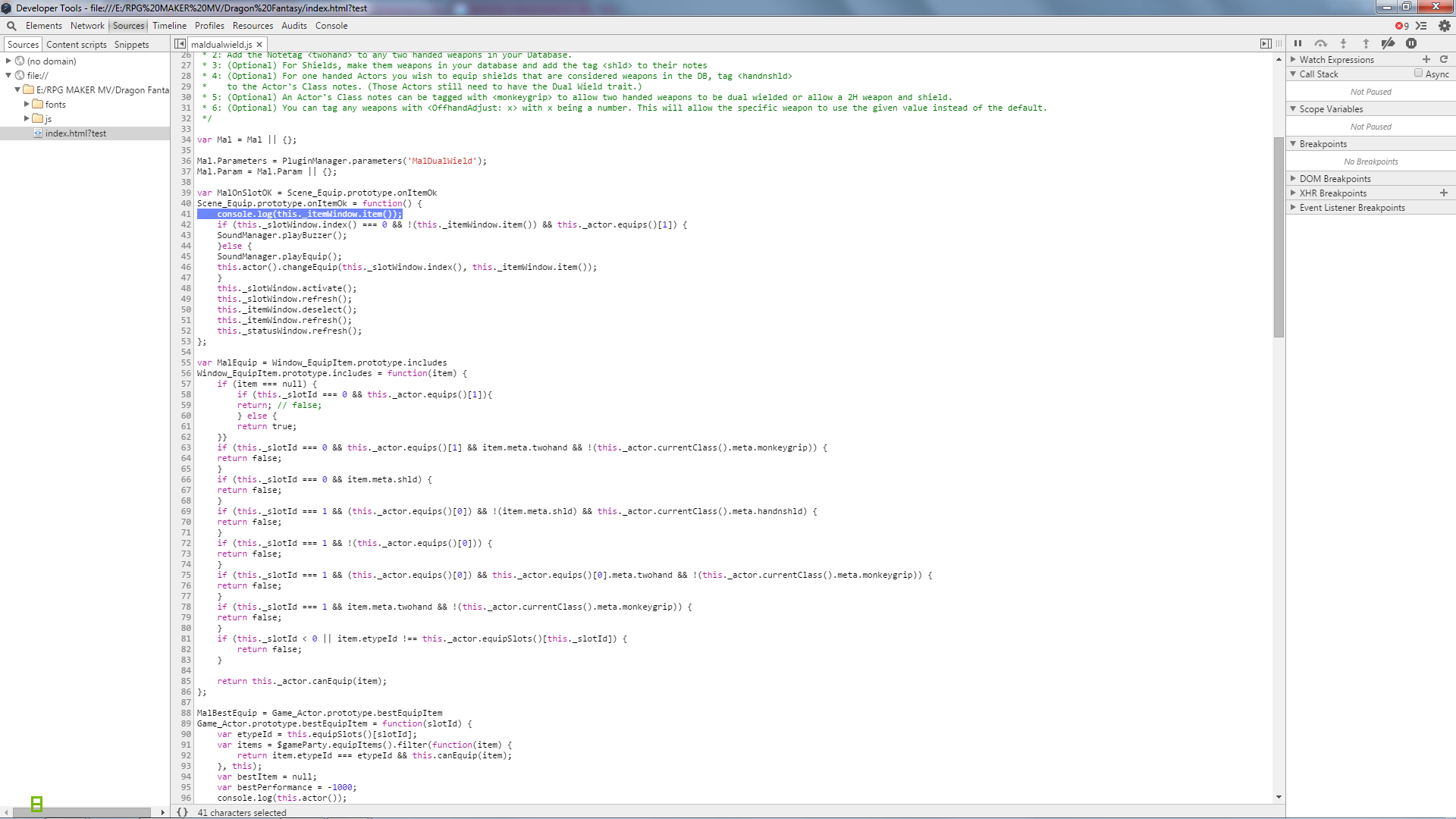Click the highlighted console.log line 41
Screen dimensions: 1456x819
300,214
